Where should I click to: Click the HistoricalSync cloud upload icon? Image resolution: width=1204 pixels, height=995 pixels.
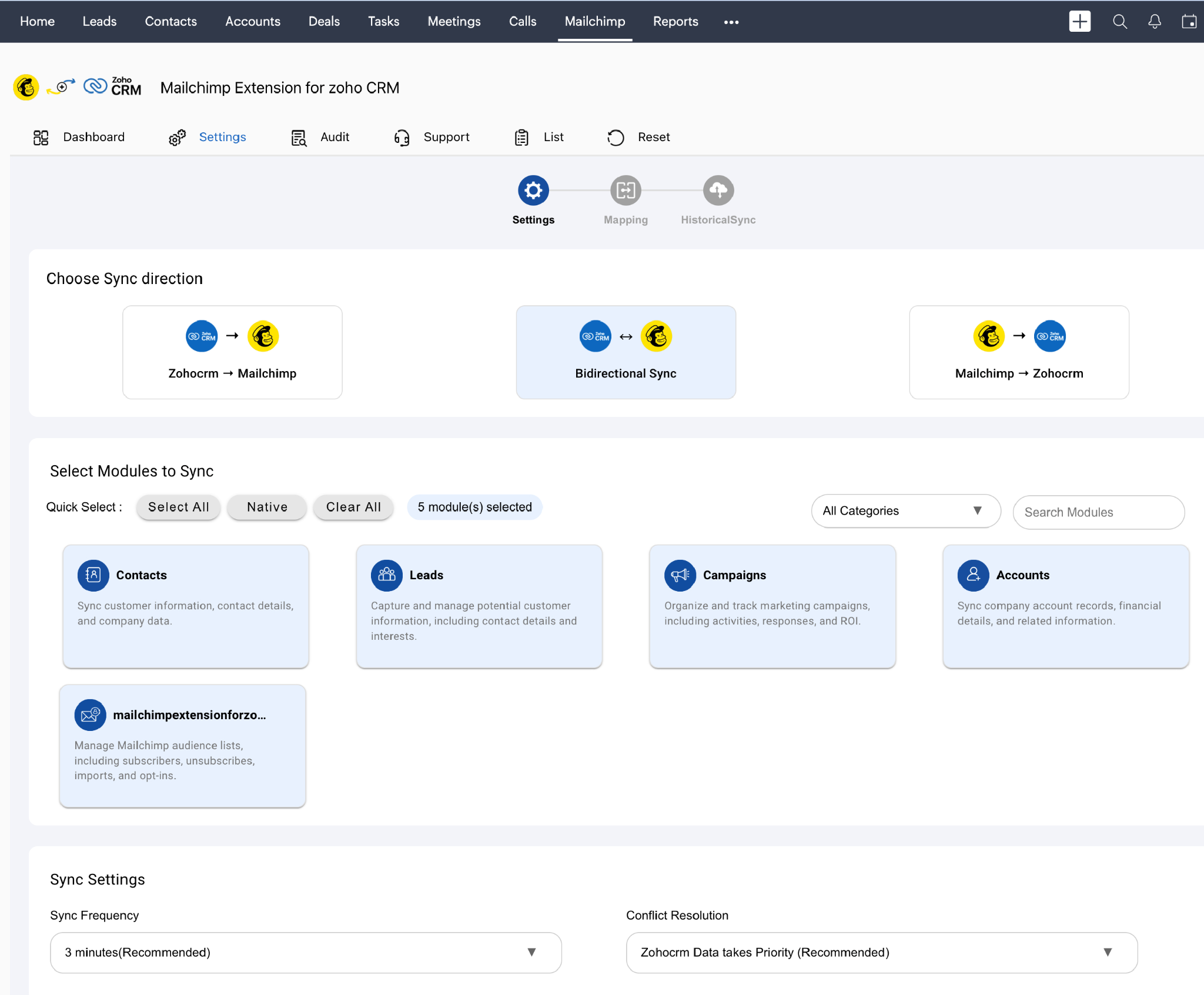[718, 191]
